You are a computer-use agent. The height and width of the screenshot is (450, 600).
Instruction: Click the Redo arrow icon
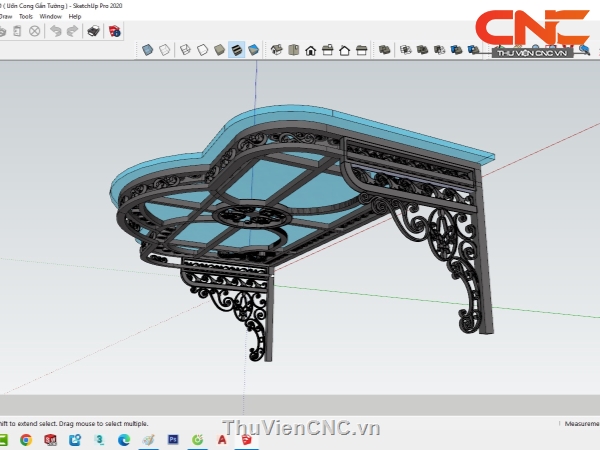pyautogui.click(x=72, y=31)
